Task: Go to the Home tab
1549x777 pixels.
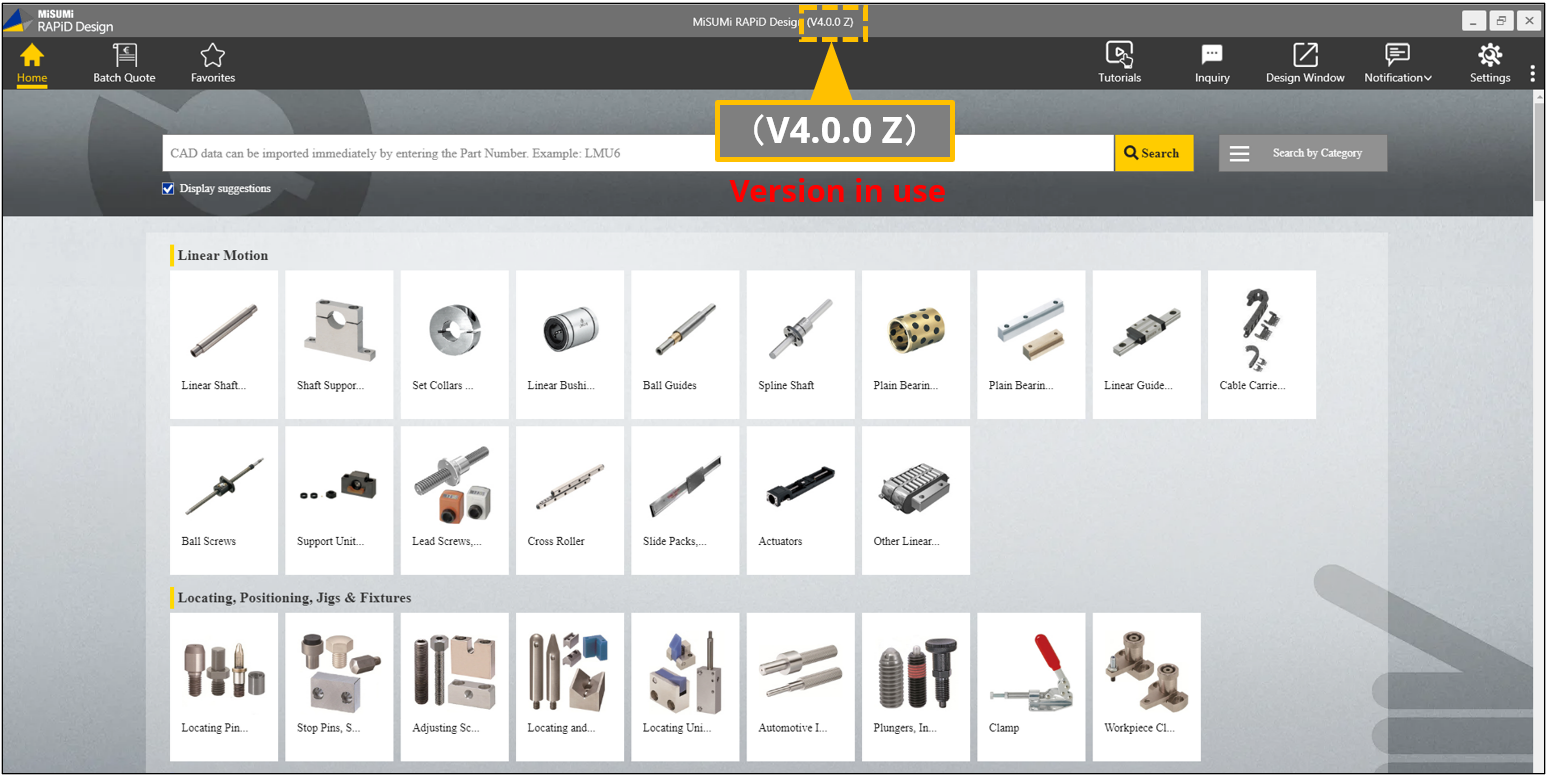Action: point(32,63)
